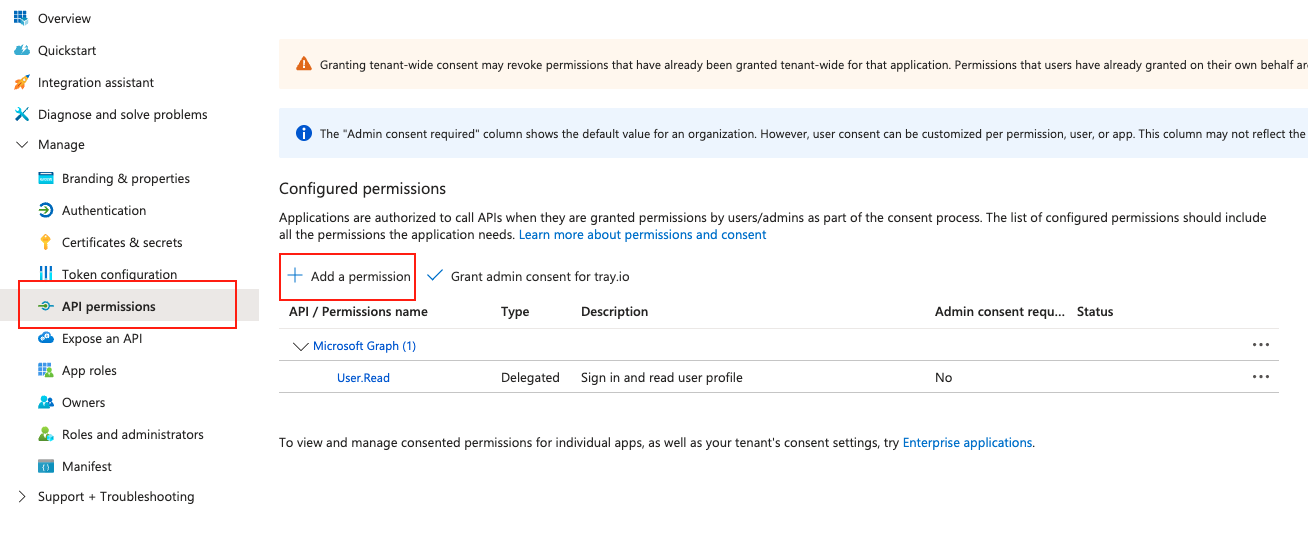This screenshot has height=540, width=1308.
Task: Click the Status column header
Action: [1095, 312]
